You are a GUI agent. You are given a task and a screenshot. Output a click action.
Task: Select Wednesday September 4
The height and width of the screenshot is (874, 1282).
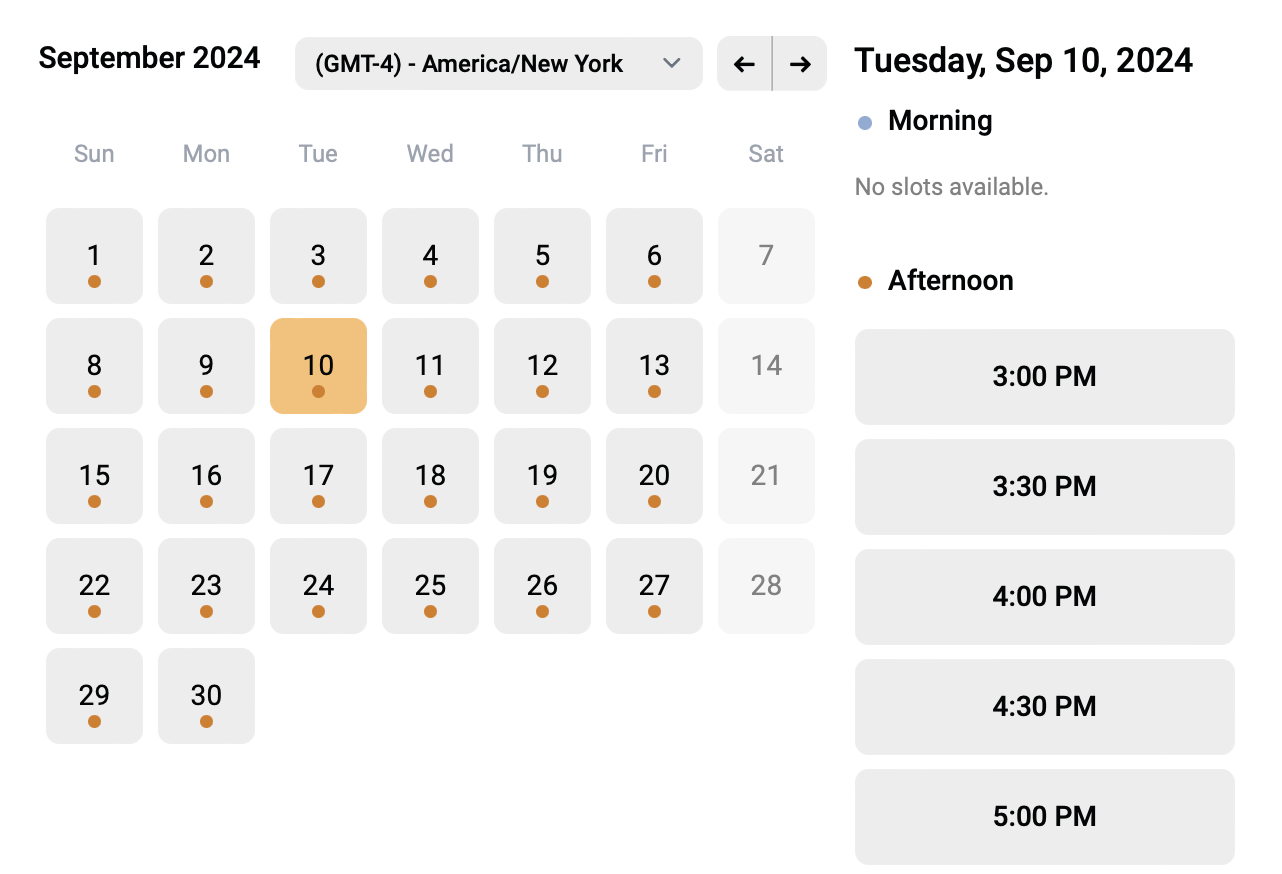[x=430, y=256]
